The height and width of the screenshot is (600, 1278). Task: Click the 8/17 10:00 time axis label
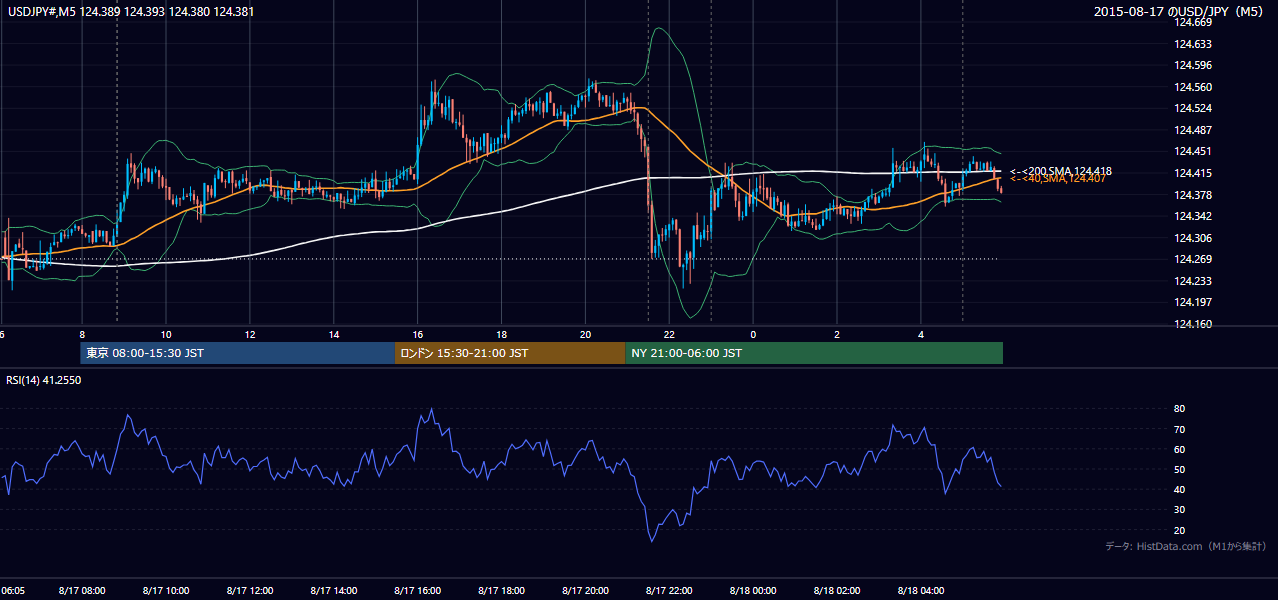click(166, 590)
